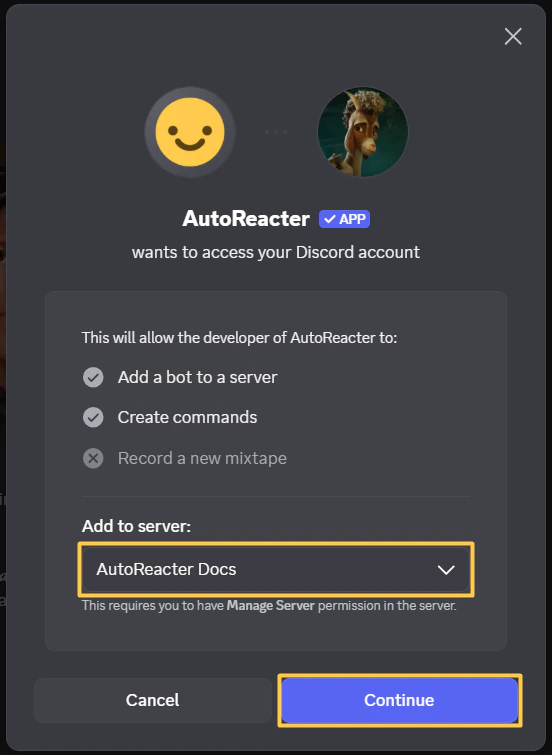The image size is (552, 755).
Task: Select the AutoReacter Docs server name text
Action: click(x=166, y=569)
